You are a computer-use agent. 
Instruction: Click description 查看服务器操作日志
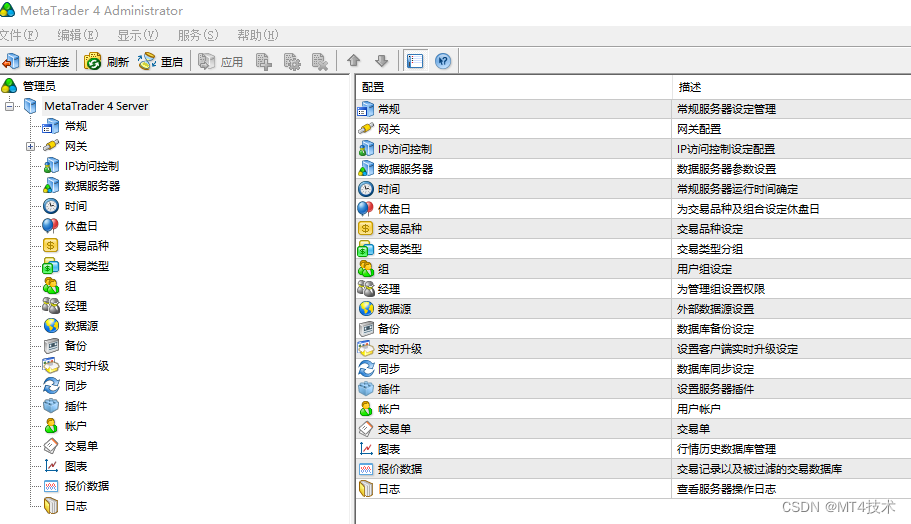point(726,489)
